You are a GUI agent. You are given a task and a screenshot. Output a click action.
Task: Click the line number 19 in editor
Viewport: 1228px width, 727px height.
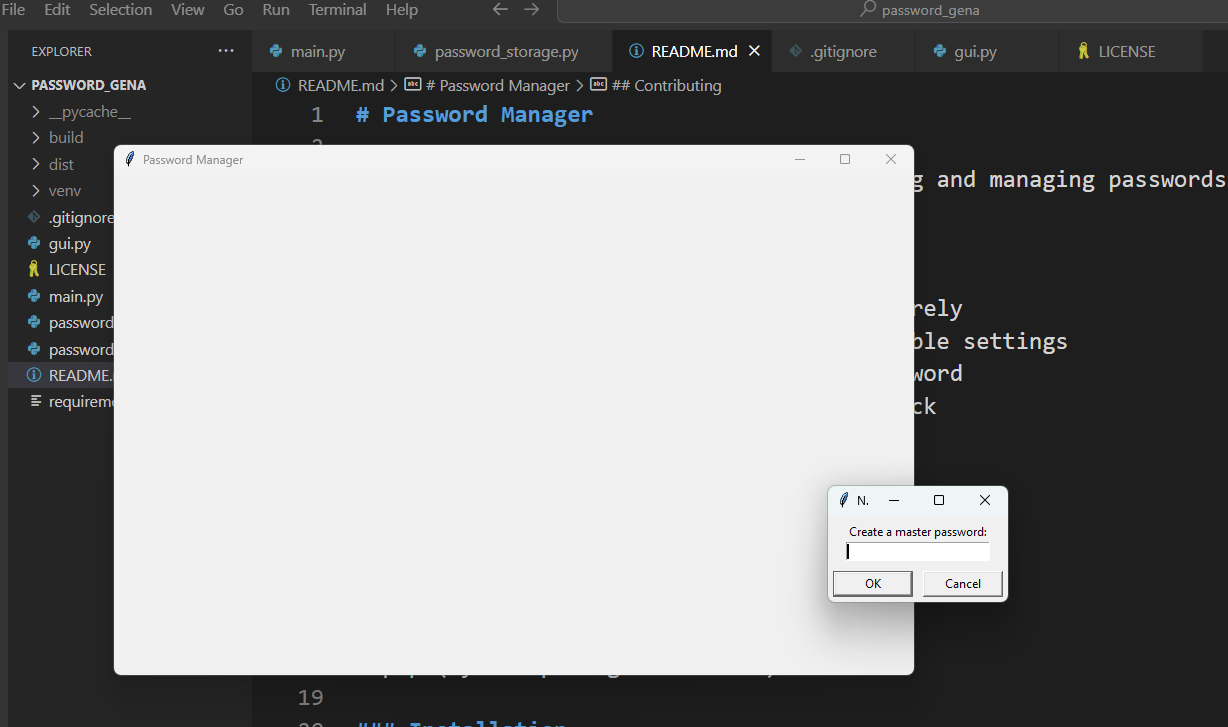[x=310, y=697]
